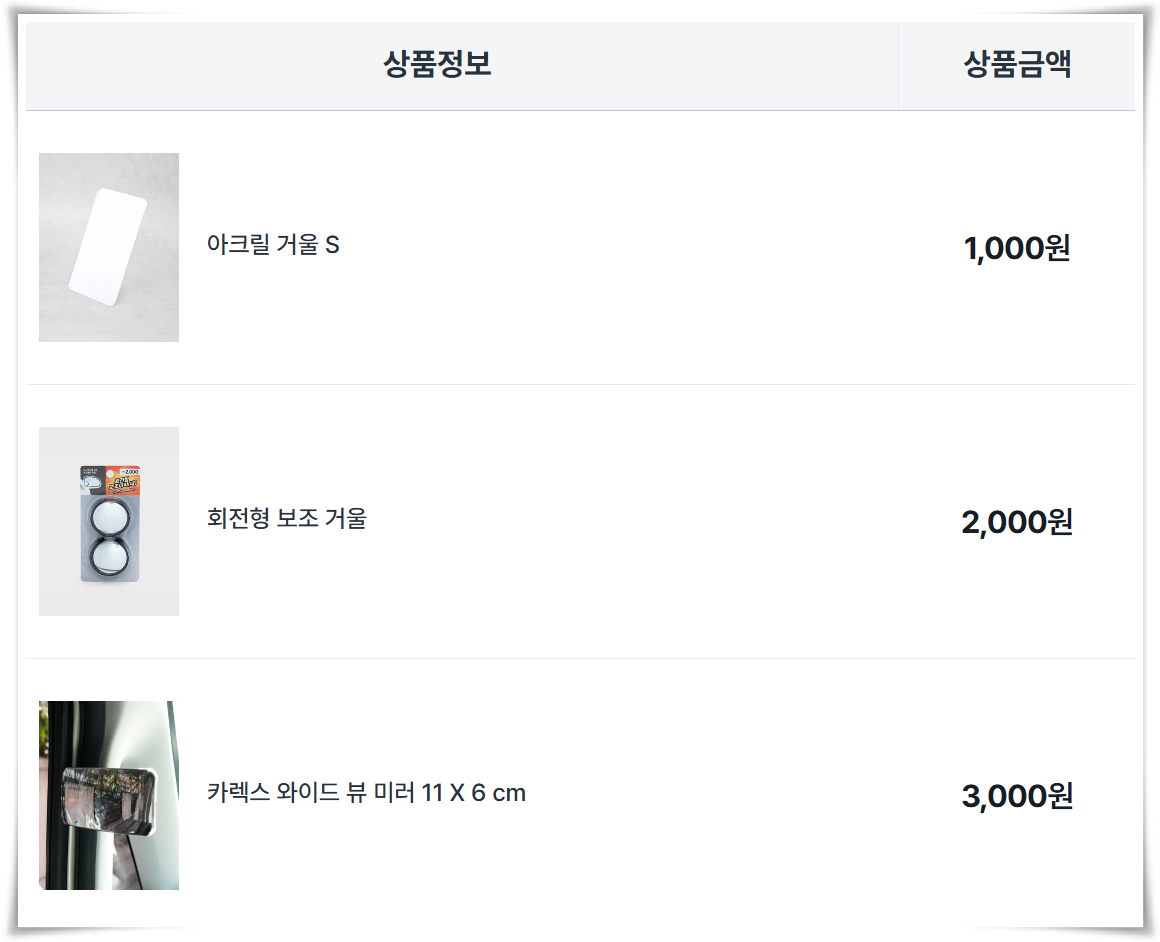Click the table header row
1160x942 pixels.
[580, 63]
